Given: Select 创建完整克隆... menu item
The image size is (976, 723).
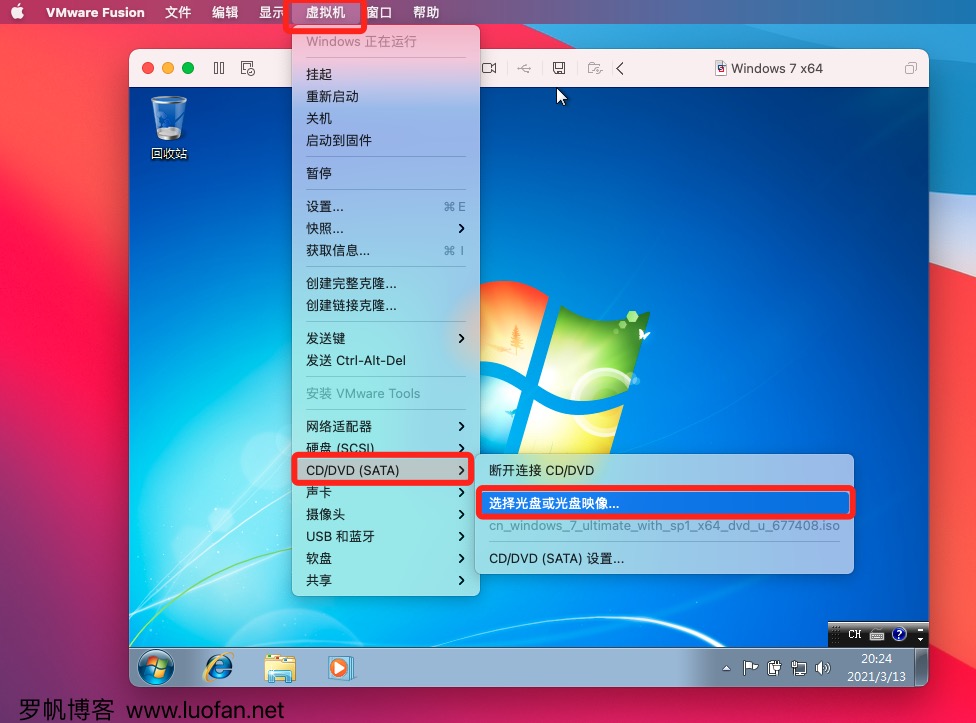Looking at the screenshot, I should coord(386,284).
